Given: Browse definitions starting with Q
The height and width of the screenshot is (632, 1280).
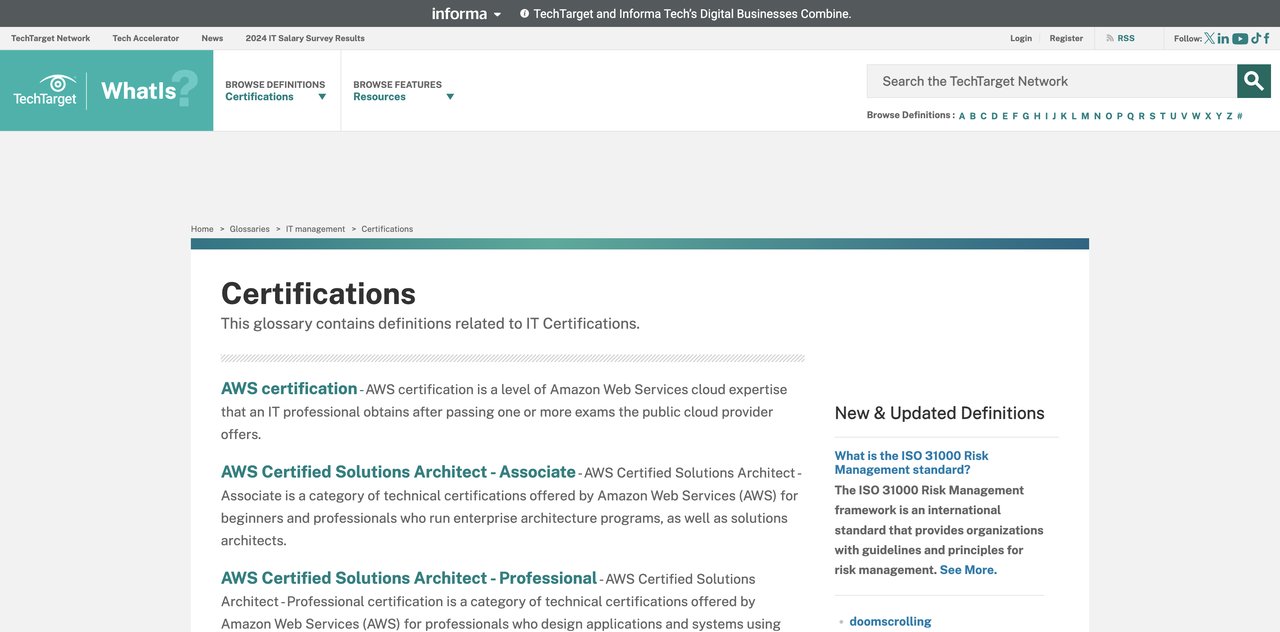Looking at the screenshot, I should click(1131, 116).
